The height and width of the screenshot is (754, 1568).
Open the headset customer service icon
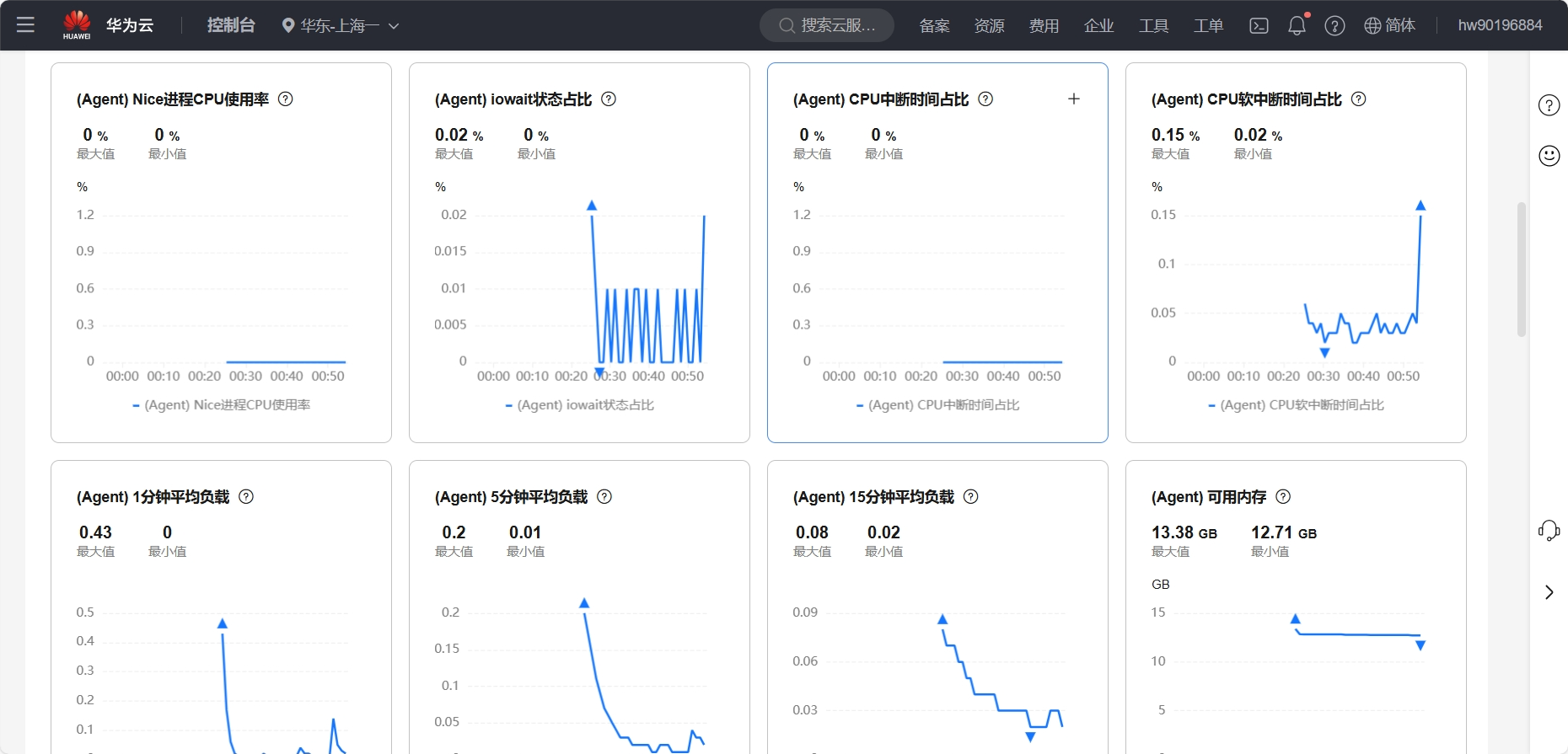click(x=1549, y=531)
